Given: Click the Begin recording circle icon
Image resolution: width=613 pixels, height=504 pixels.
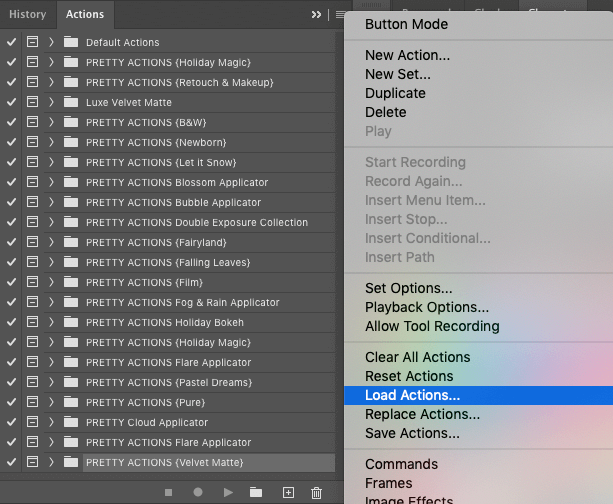Looking at the screenshot, I should tap(198, 492).
